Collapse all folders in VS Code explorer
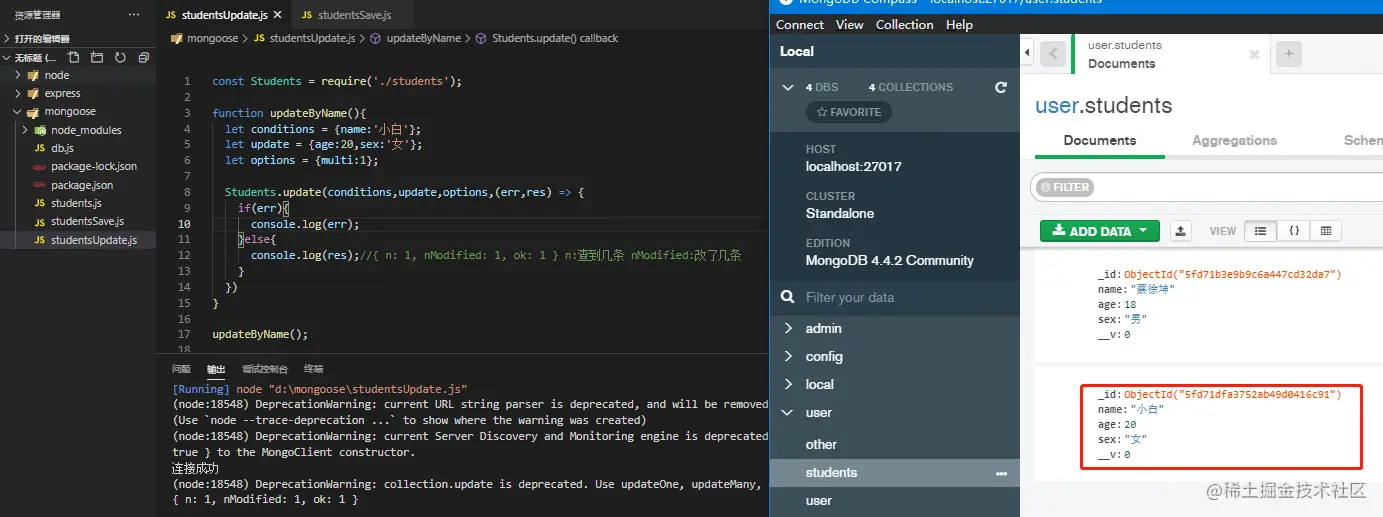Screen dimensions: 1383x517 (142, 58)
